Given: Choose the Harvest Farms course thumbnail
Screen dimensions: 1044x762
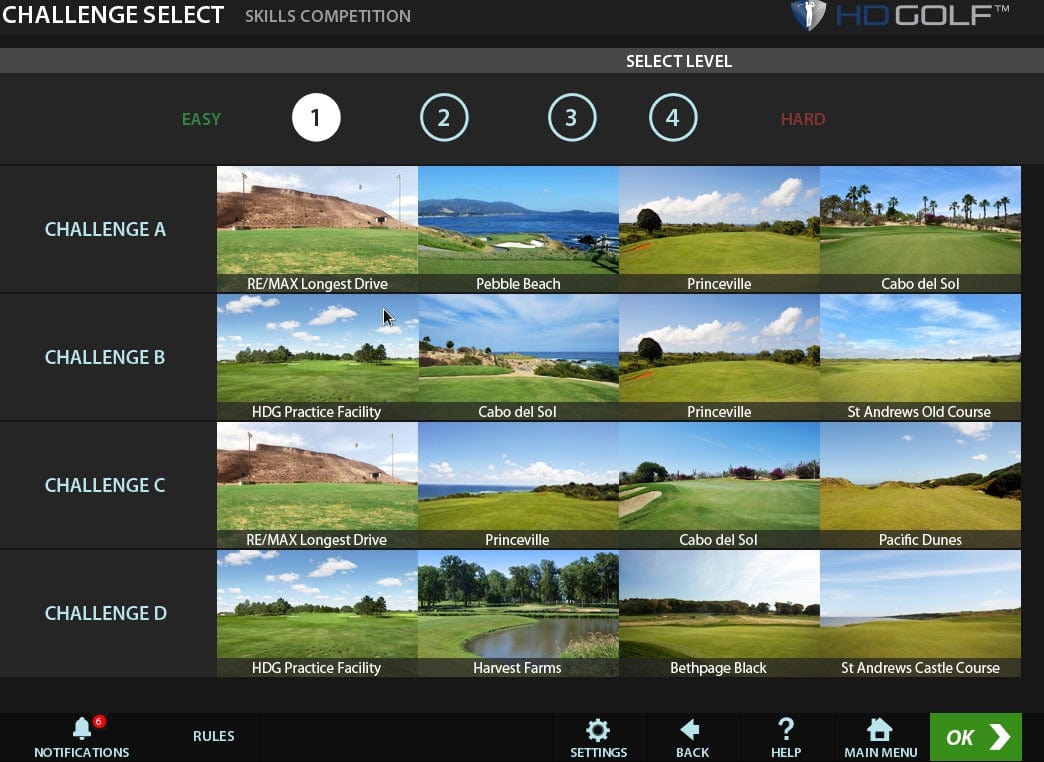Looking at the screenshot, I should pyautogui.click(x=518, y=612).
